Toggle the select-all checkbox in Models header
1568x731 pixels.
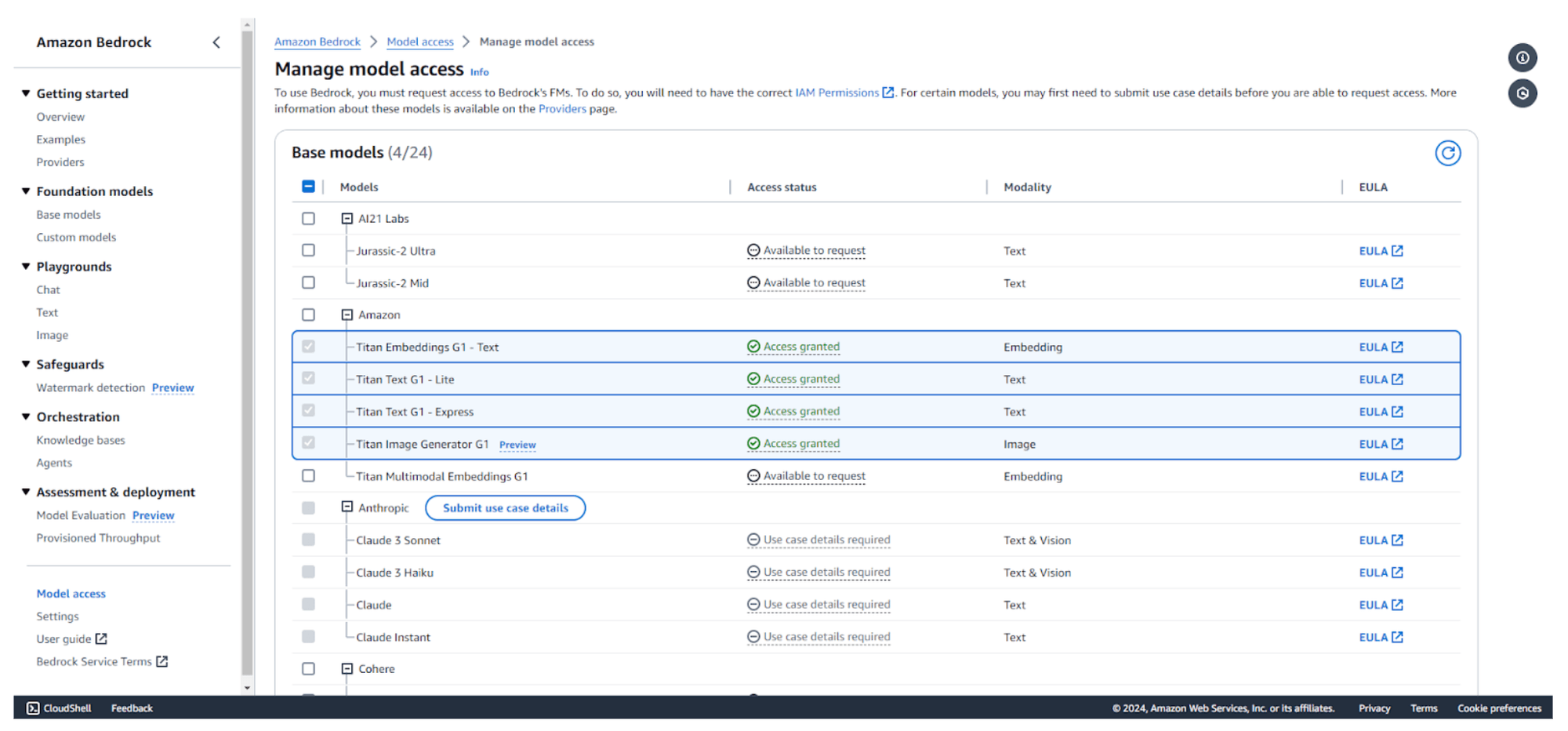(x=308, y=187)
